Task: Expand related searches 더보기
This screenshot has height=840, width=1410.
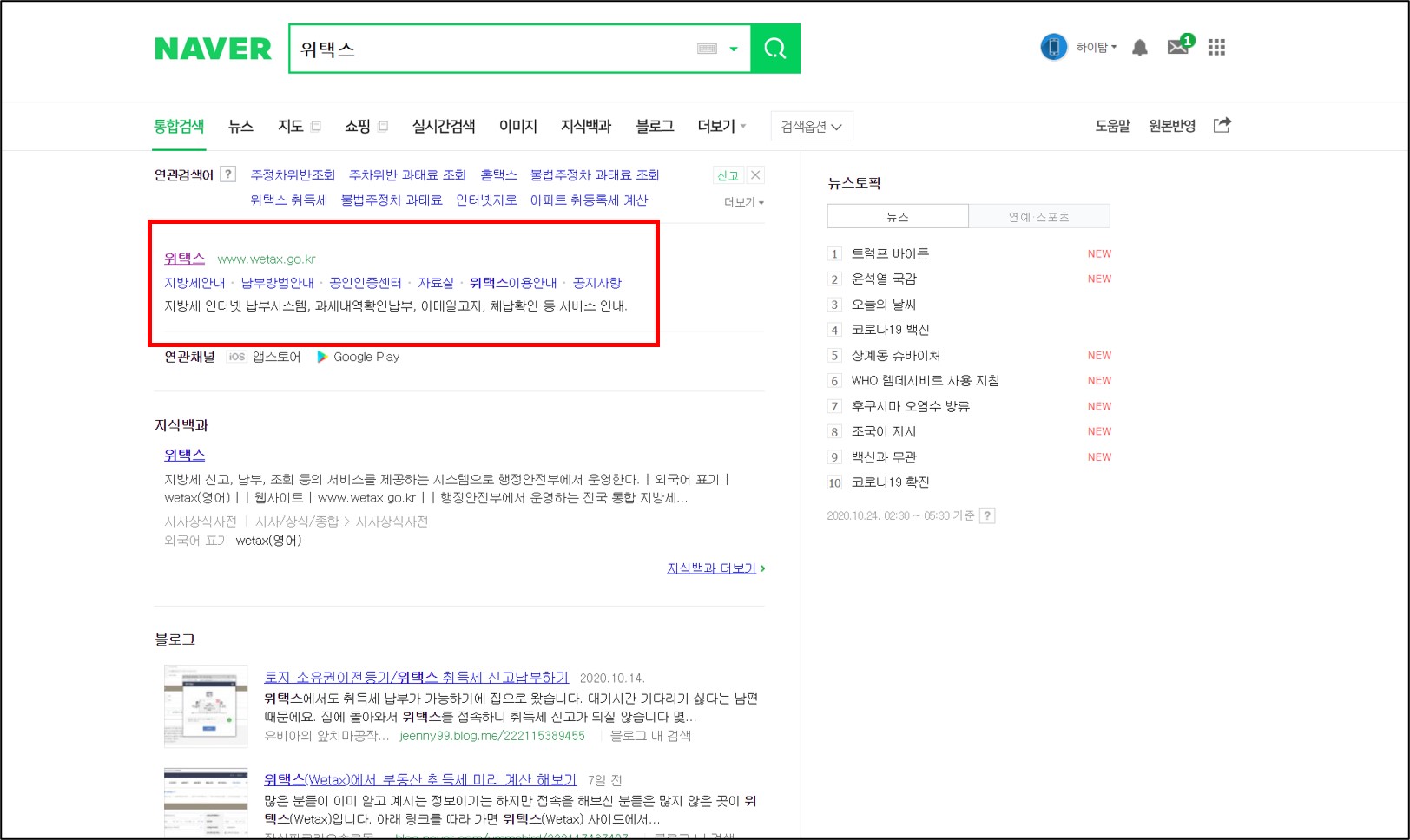Action: [x=744, y=202]
